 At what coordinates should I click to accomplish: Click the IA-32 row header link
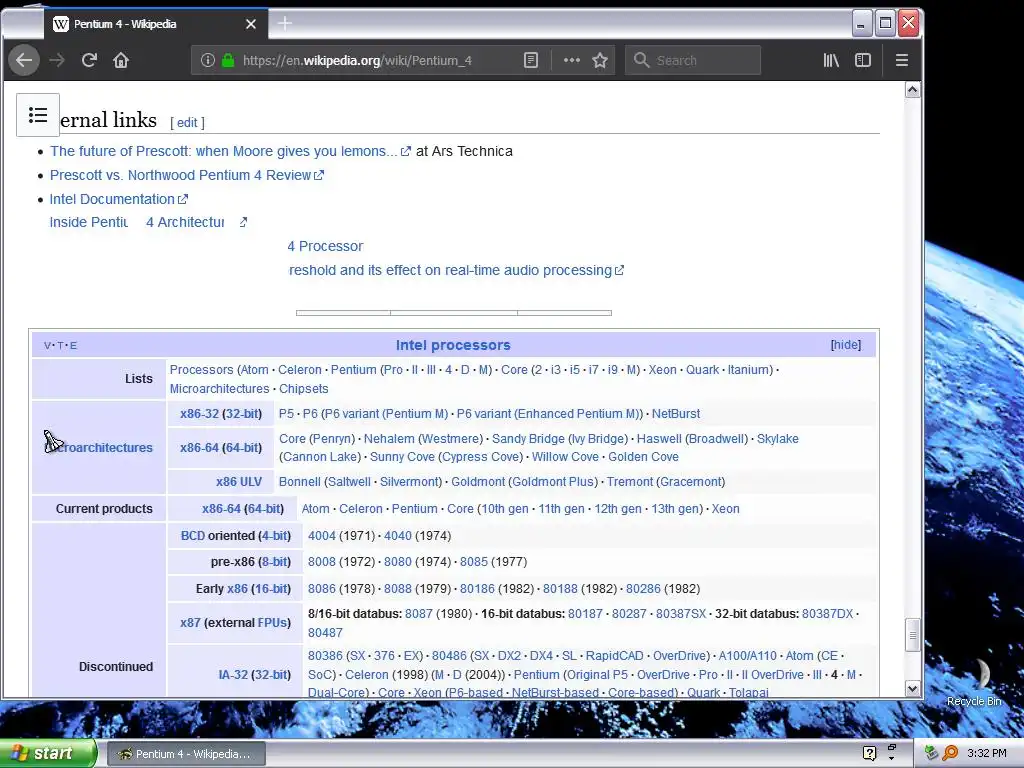coord(233,675)
